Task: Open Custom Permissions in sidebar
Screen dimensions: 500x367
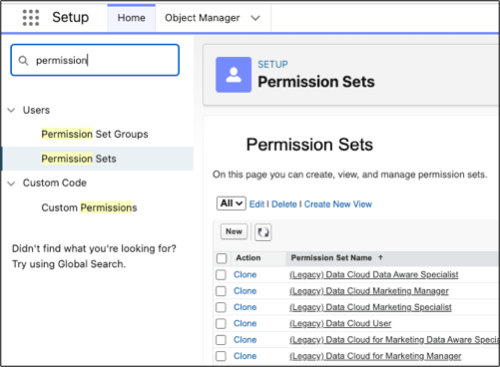Action: pos(89,208)
